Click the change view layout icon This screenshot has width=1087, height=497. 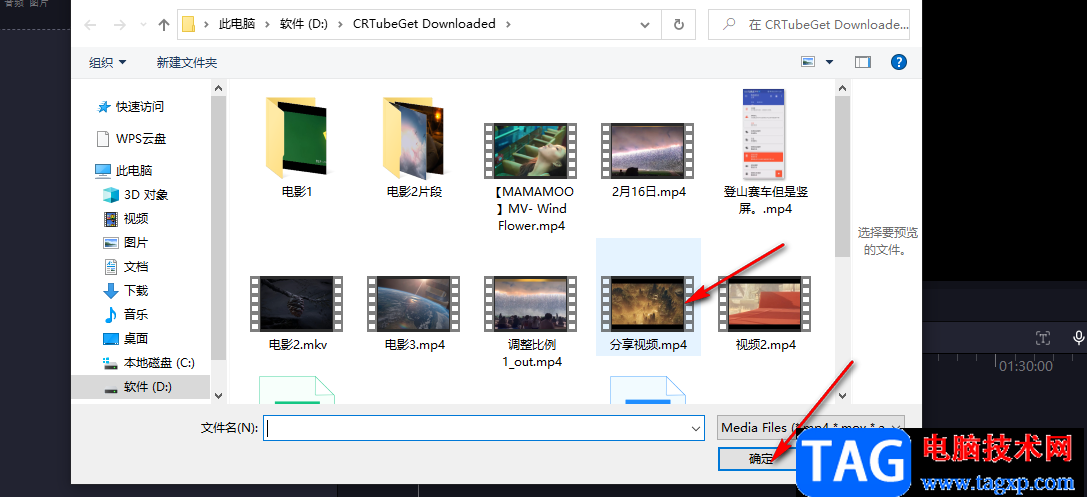click(x=808, y=62)
